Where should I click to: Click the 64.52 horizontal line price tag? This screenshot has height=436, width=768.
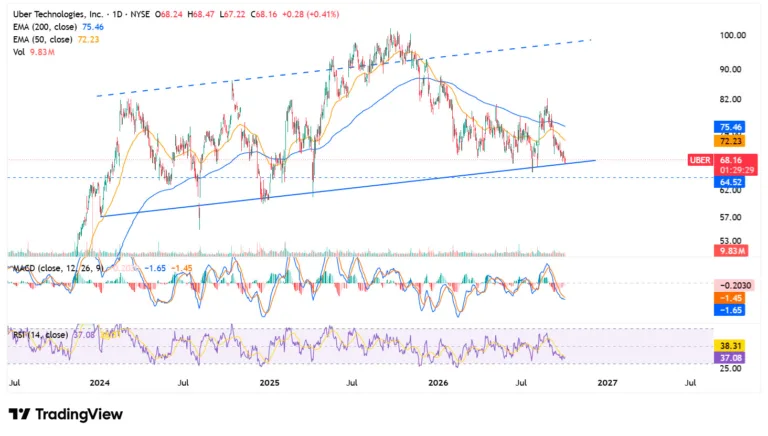tap(730, 182)
